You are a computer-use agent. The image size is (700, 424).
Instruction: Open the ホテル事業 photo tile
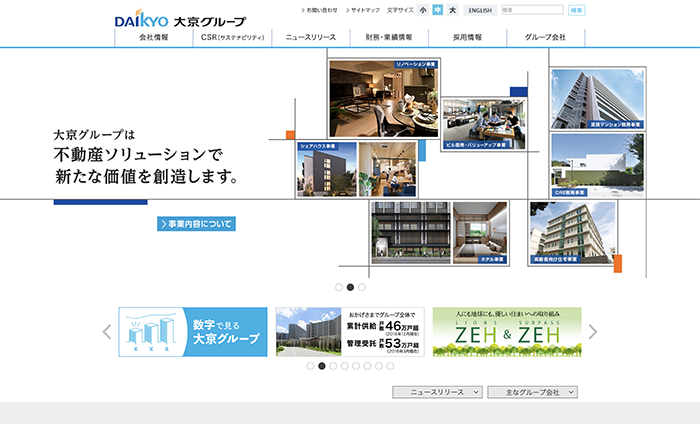coord(480,233)
